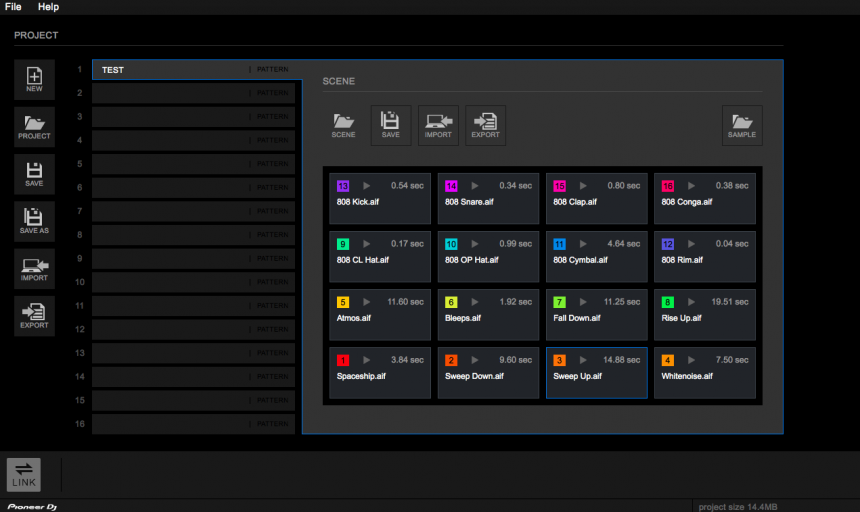Image resolution: width=860 pixels, height=512 pixels.
Task: Select the Whitenoise.aif file name
Action: click(x=687, y=376)
